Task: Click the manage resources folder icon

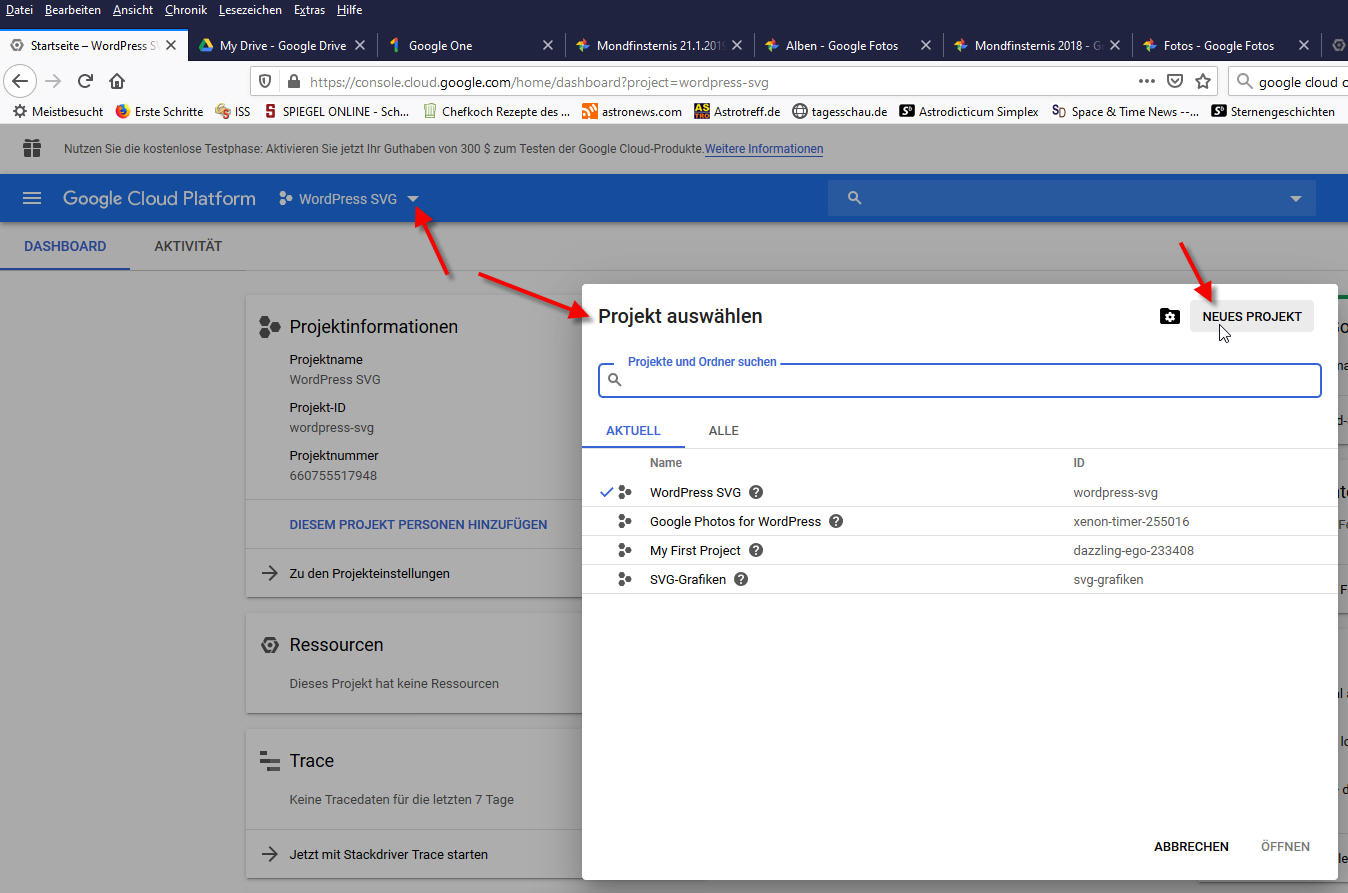Action: coord(1169,316)
